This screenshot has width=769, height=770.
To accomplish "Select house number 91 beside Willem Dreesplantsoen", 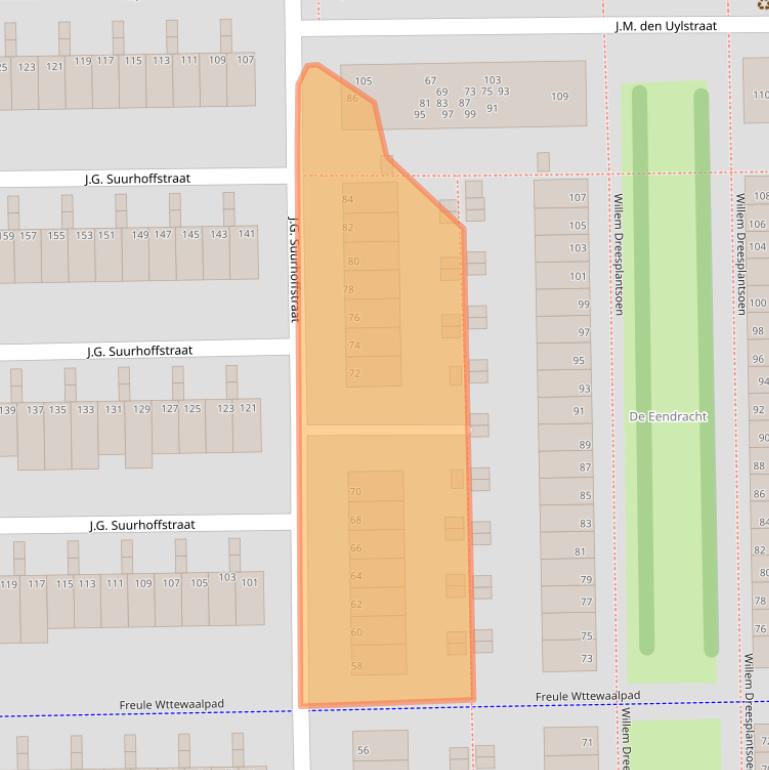I will (578, 411).
